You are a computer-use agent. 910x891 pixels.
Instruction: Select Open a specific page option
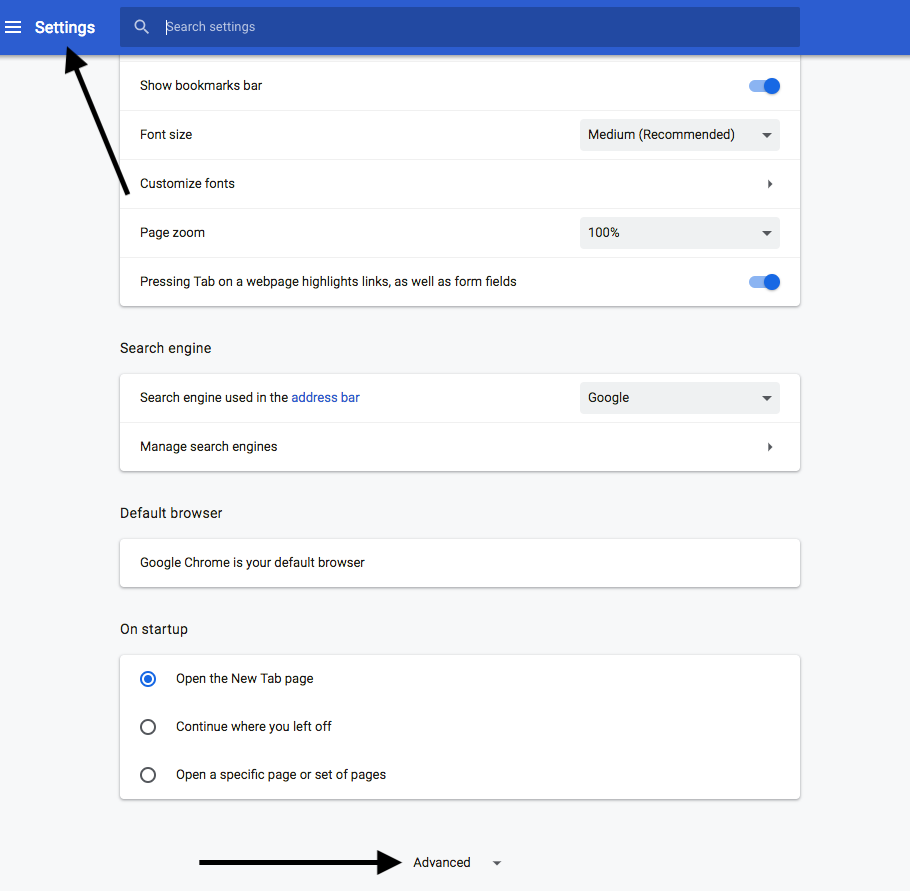tap(148, 775)
